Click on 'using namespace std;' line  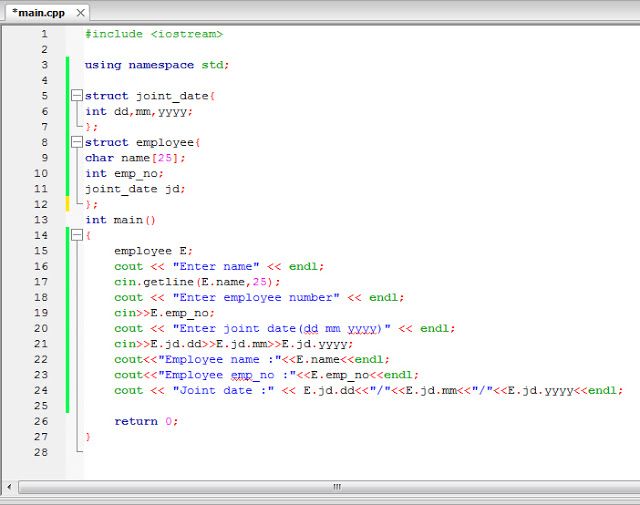[x=157, y=65]
